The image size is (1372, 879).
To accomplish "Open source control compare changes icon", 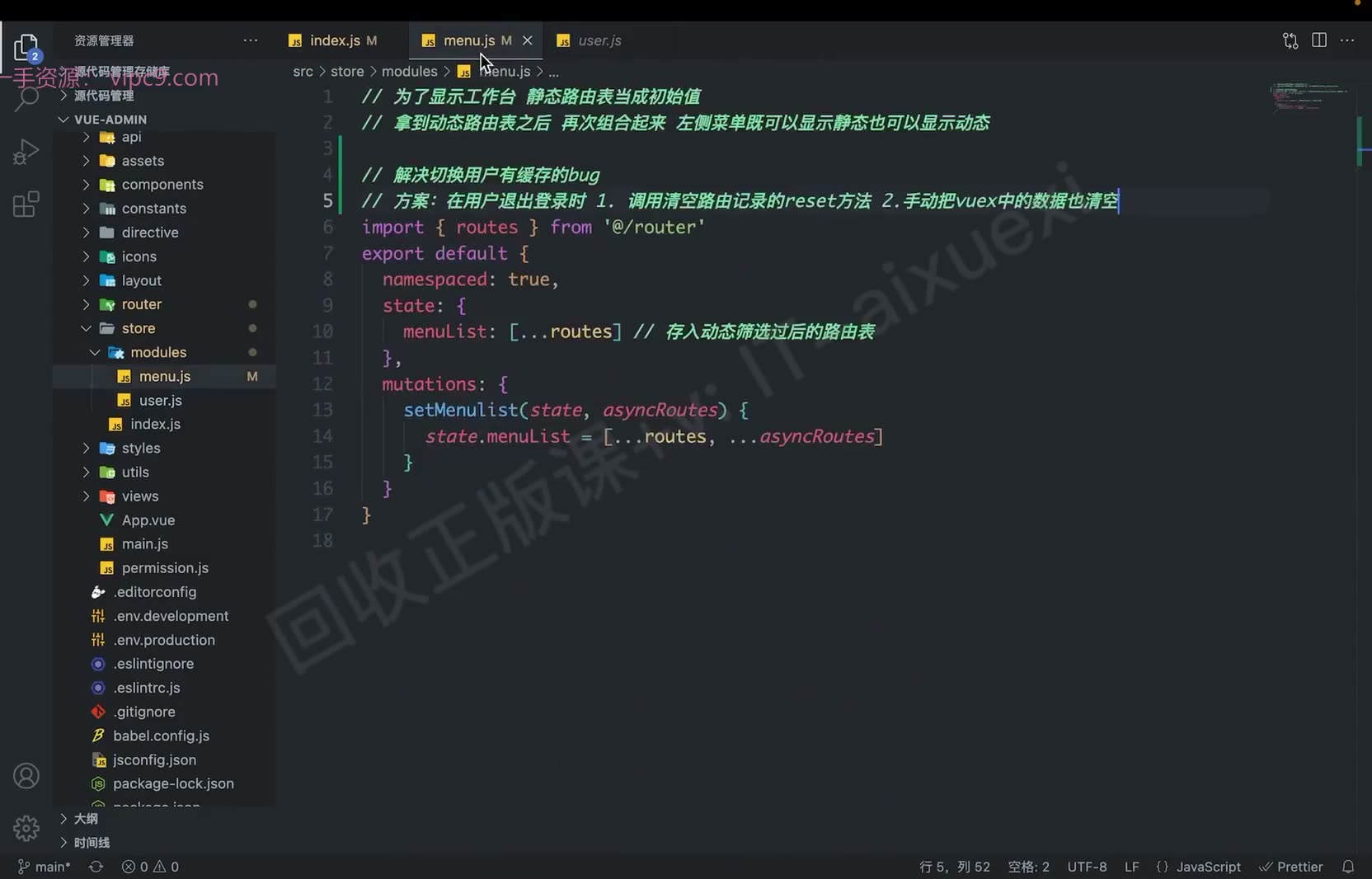I will click(x=1290, y=40).
